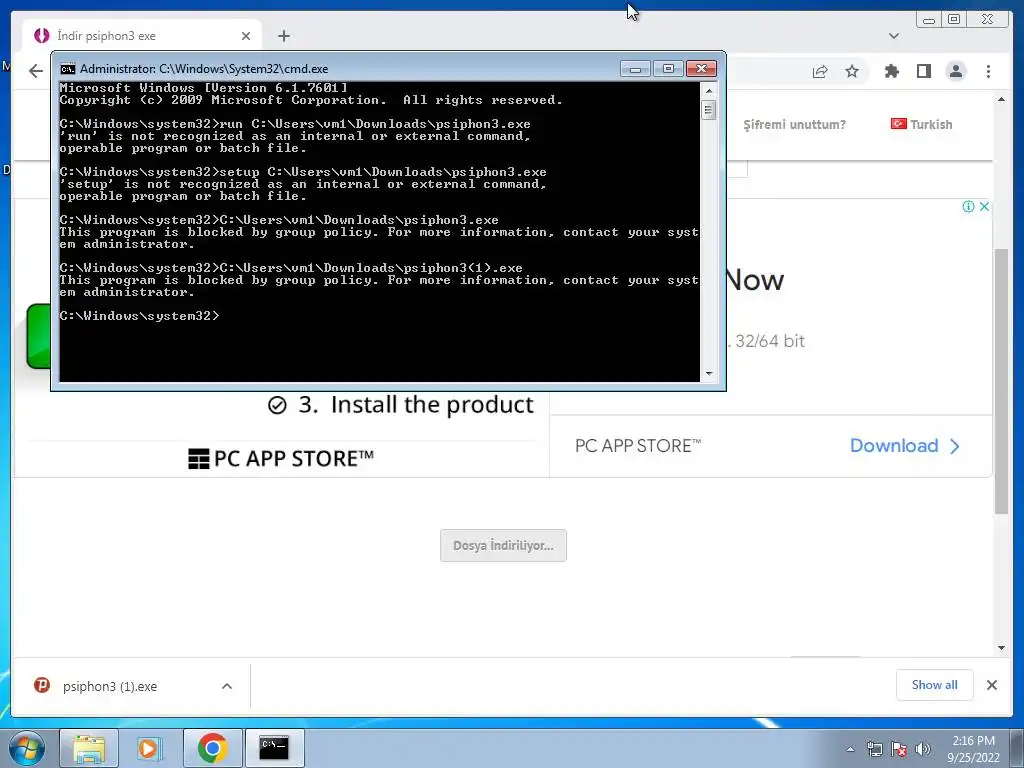Click the PC APP STORE logo banner
Viewport: 1024px width, 768px height.
281,458
